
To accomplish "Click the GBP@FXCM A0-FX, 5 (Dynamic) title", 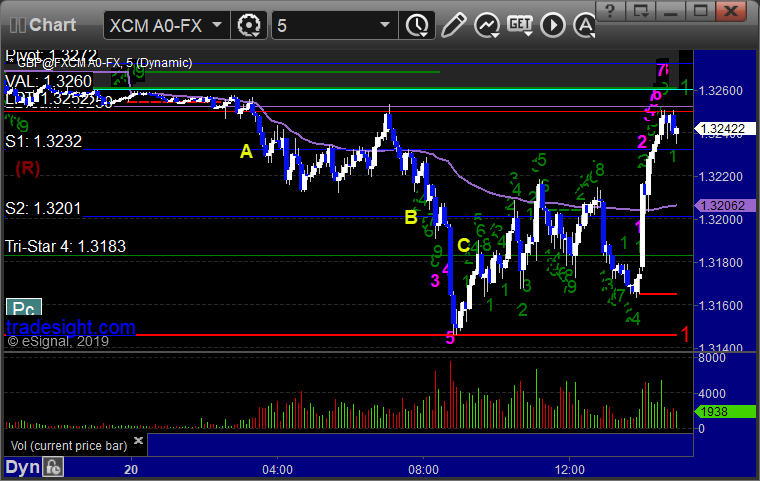I will (x=105, y=63).
